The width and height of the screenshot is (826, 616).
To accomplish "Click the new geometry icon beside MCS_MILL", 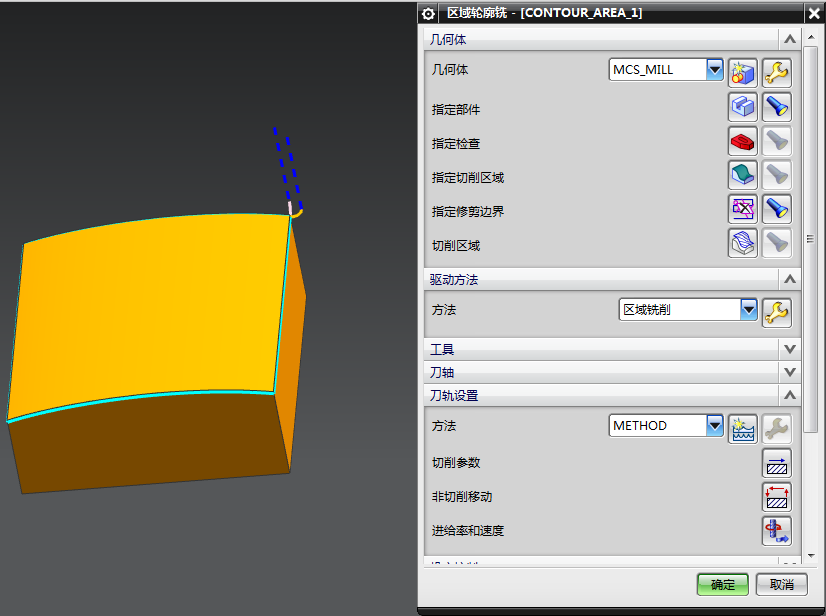I will coord(742,72).
